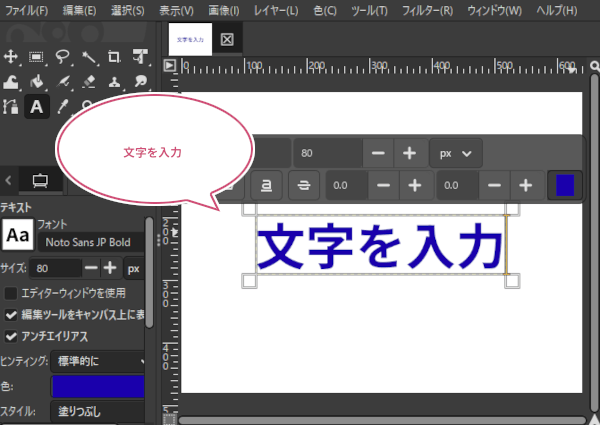Open the 編集(E) menu
This screenshot has width=600, height=425.
point(79,10)
